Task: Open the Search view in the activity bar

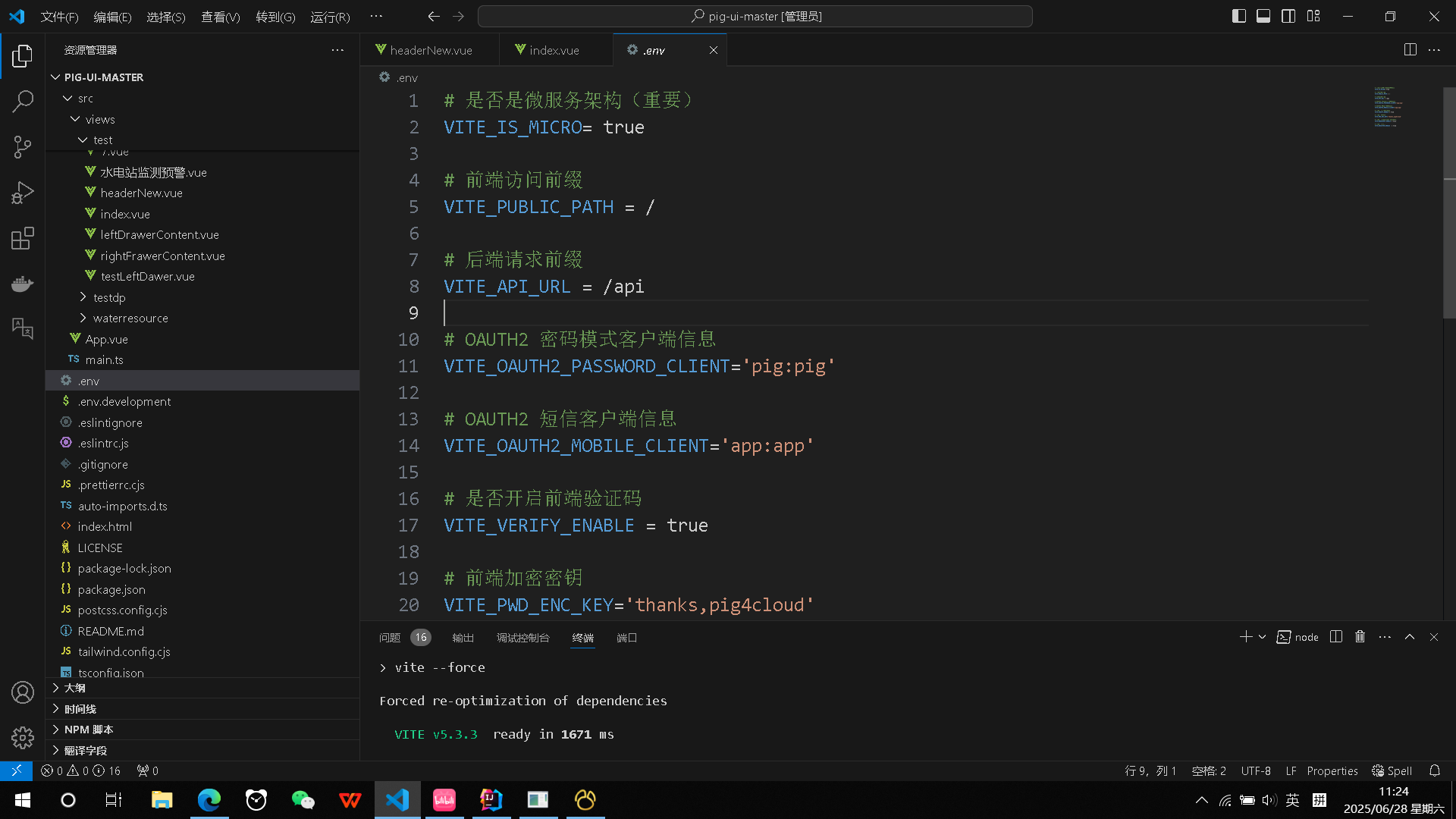Action: (x=23, y=101)
